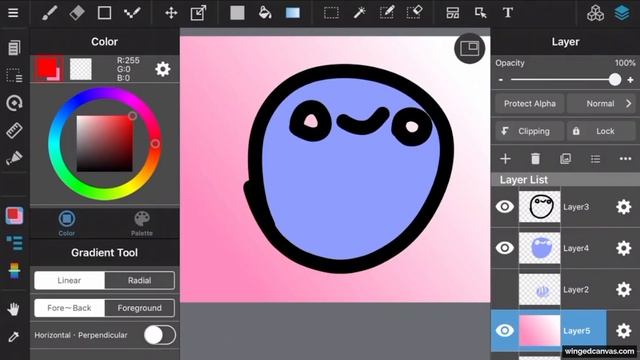Image resolution: width=640 pixels, height=360 pixels.
Task: Open the tool properties list icon
Action: coord(14,243)
